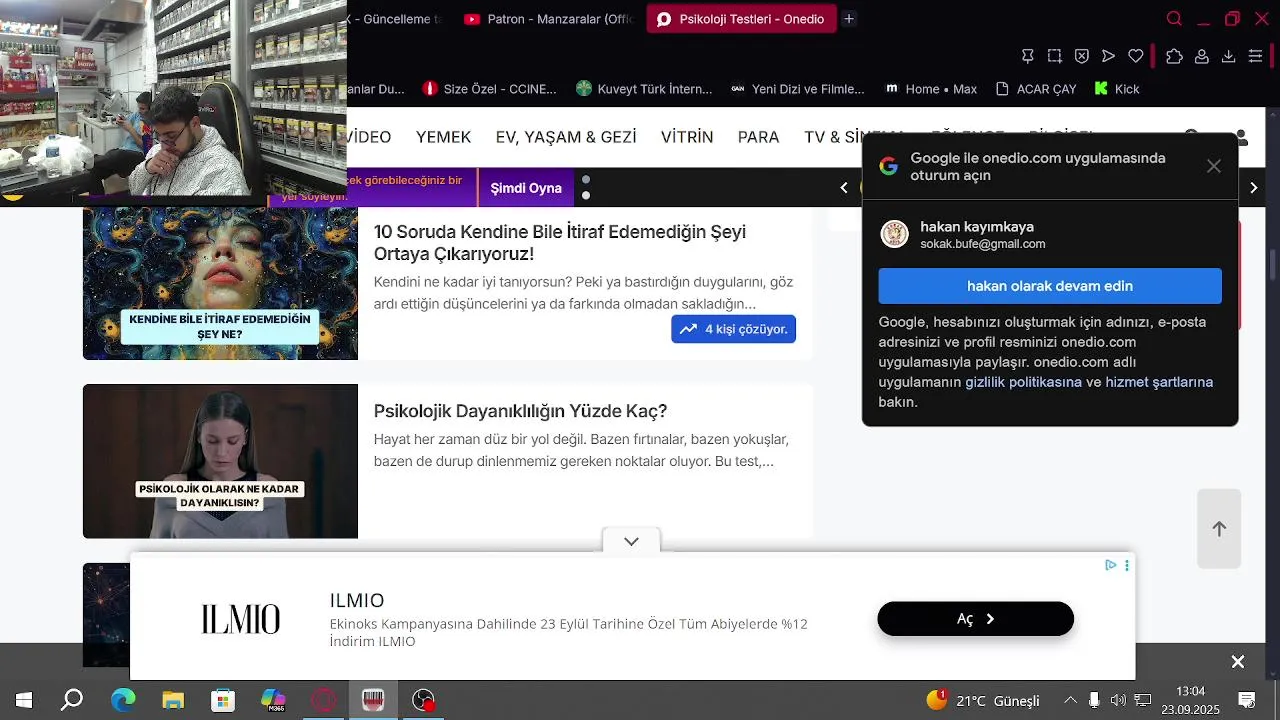This screenshot has width=1280, height=720.
Task: Open the easy setup sliders icon
Action: click(1255, 56)
